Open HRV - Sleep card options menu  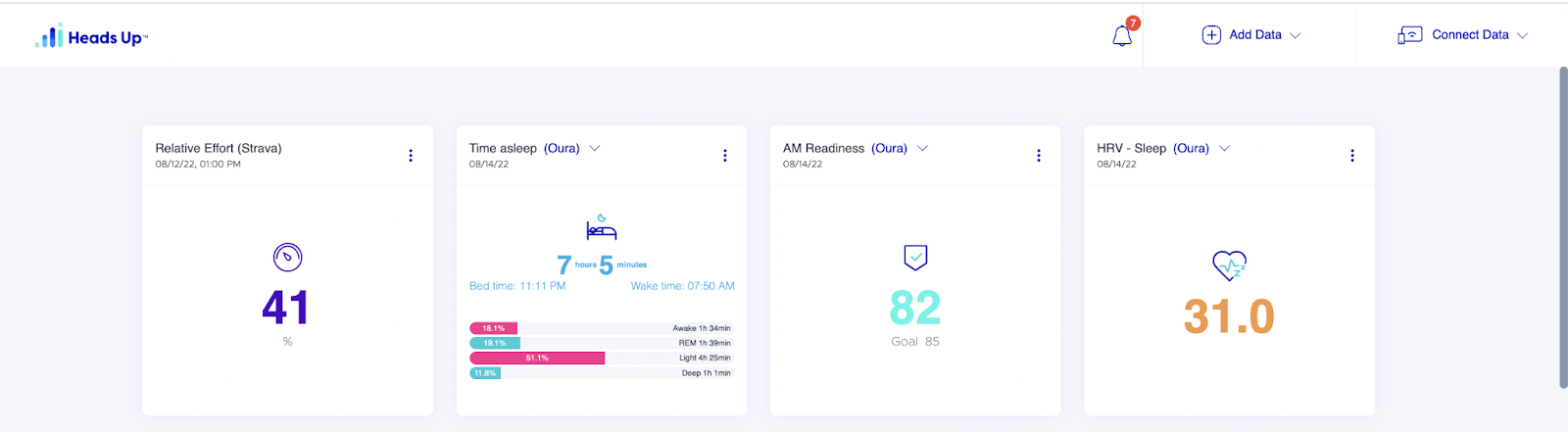[1352, 156]
